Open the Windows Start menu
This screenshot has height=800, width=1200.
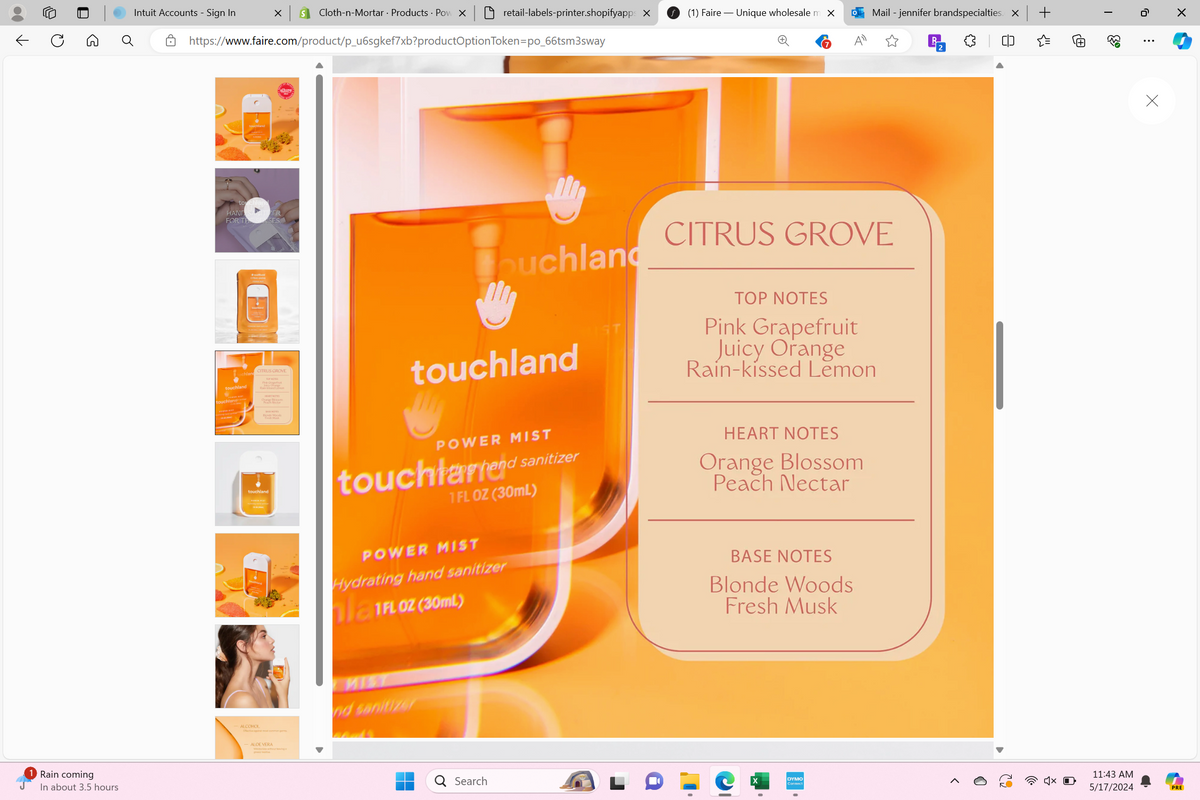[404, 780]
